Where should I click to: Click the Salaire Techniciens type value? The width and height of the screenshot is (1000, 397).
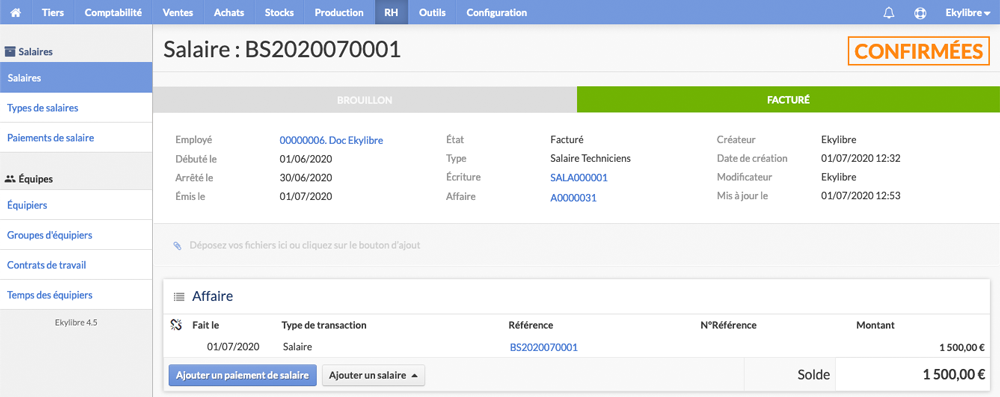pyautogui.click(x=590, y=159)
